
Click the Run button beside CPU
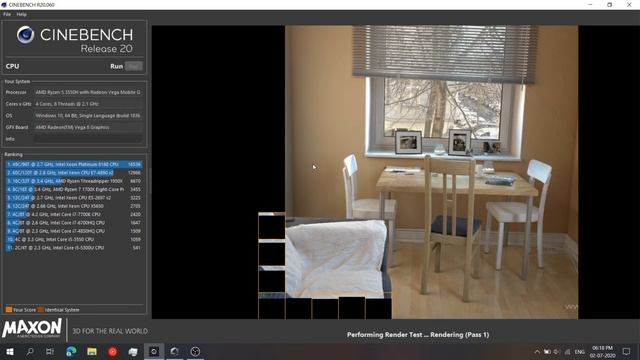coord(134,66)
